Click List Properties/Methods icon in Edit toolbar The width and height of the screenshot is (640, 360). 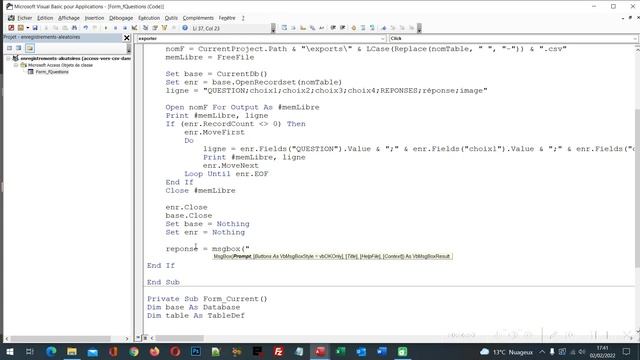tap(284, 28)
